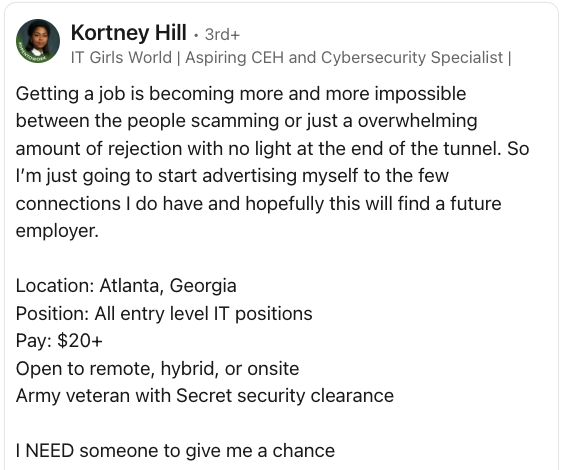Screen dimensions: 568x470
Task: Click the 'Position: All entry level IT positions' line
Action: (164, 313)
